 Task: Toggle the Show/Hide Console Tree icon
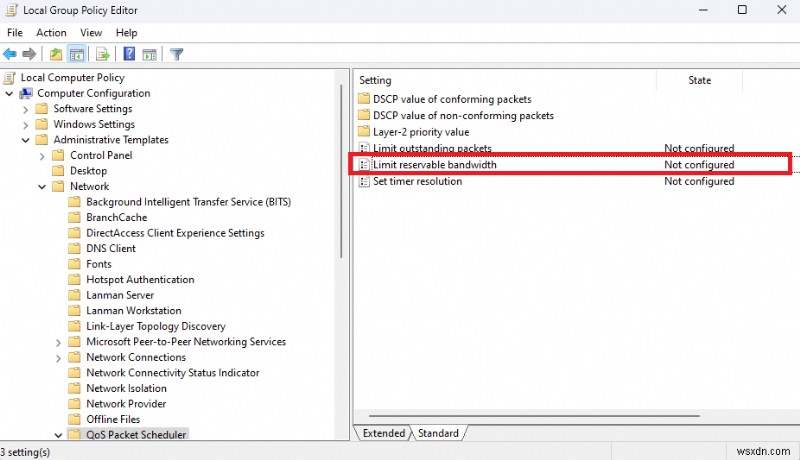[76, 54]
